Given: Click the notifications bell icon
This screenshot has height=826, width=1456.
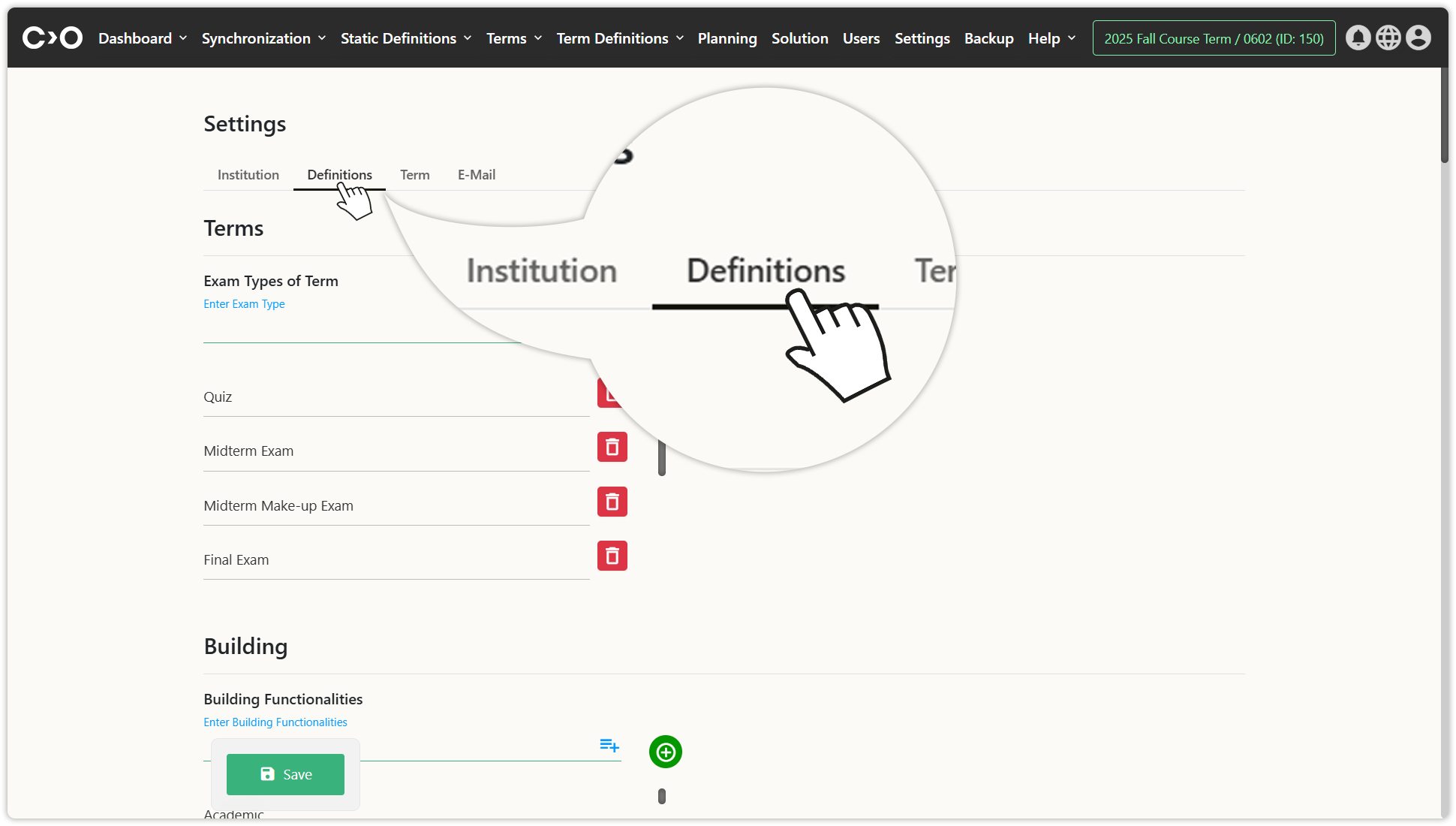Looking at the screenshot, I should [x=1358, y=38].
